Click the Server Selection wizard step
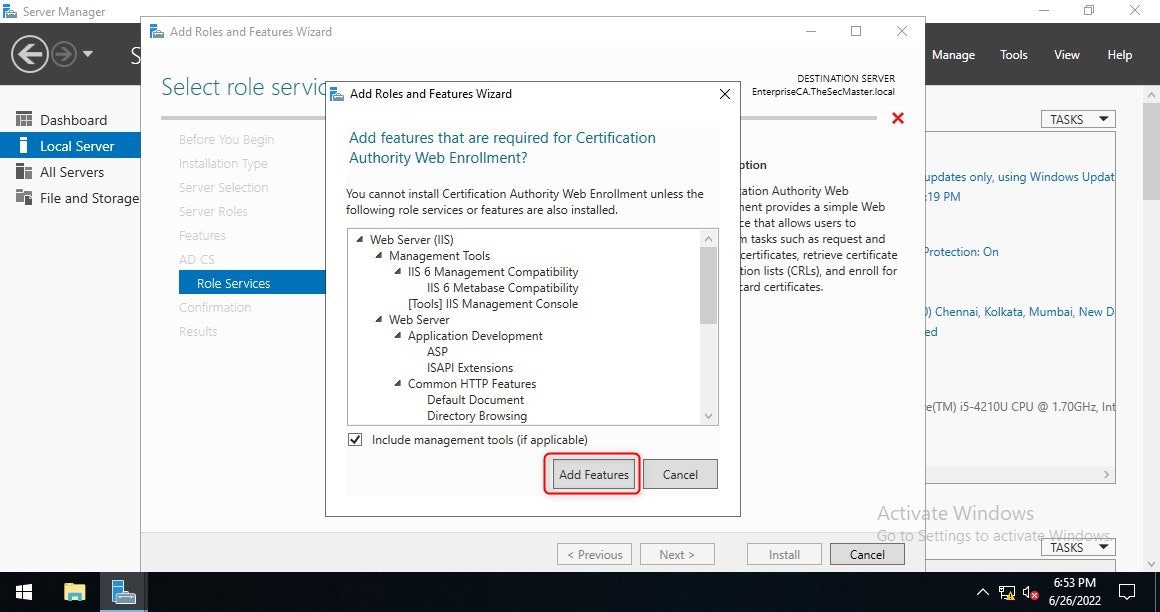Screen dimensions: 1160x612 [223, 187]
